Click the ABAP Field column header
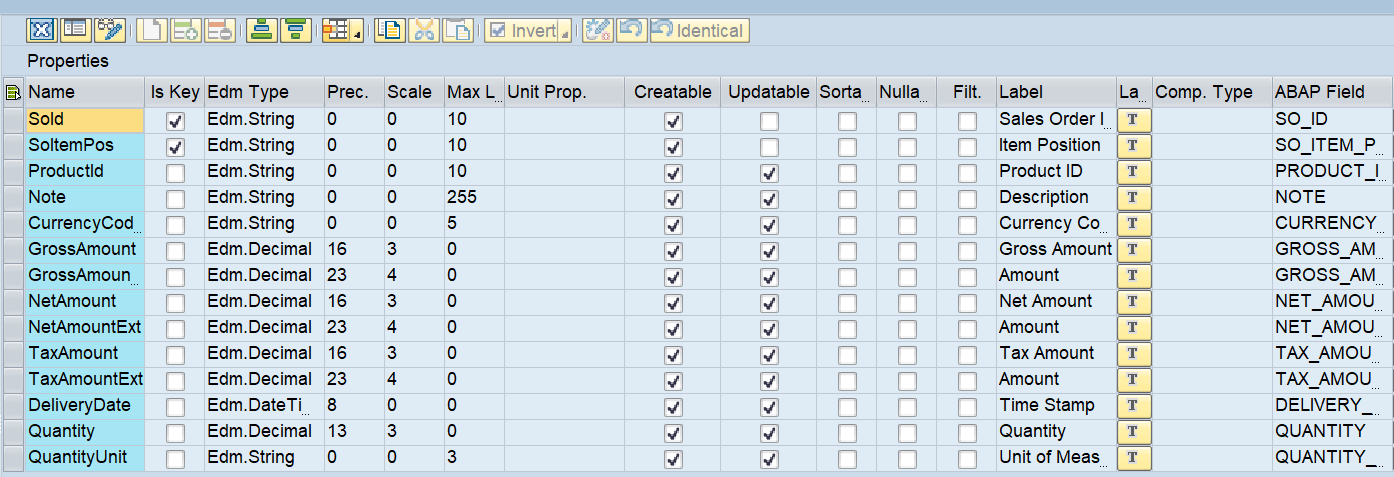This screenshot has height=477, width=1394. (x=1330, y=92)
